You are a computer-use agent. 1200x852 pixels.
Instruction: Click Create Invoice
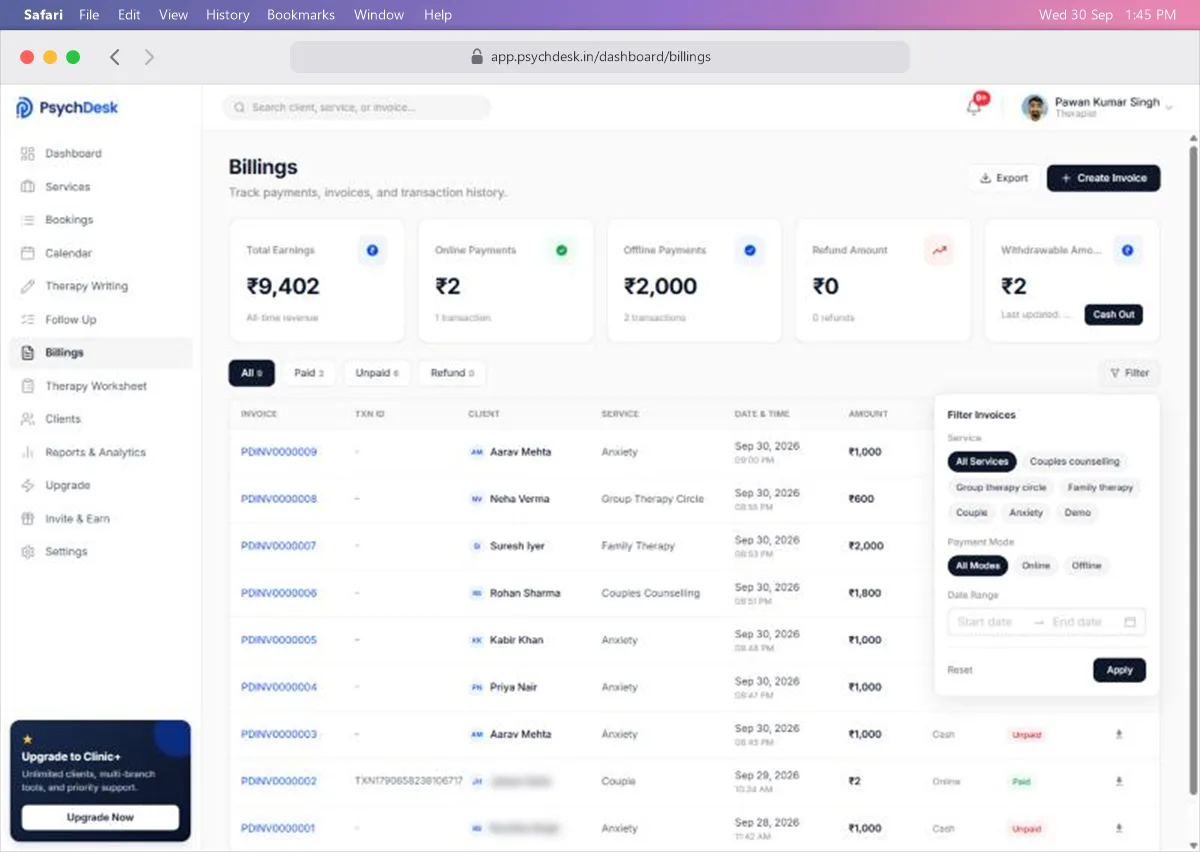pos(1104,178)
